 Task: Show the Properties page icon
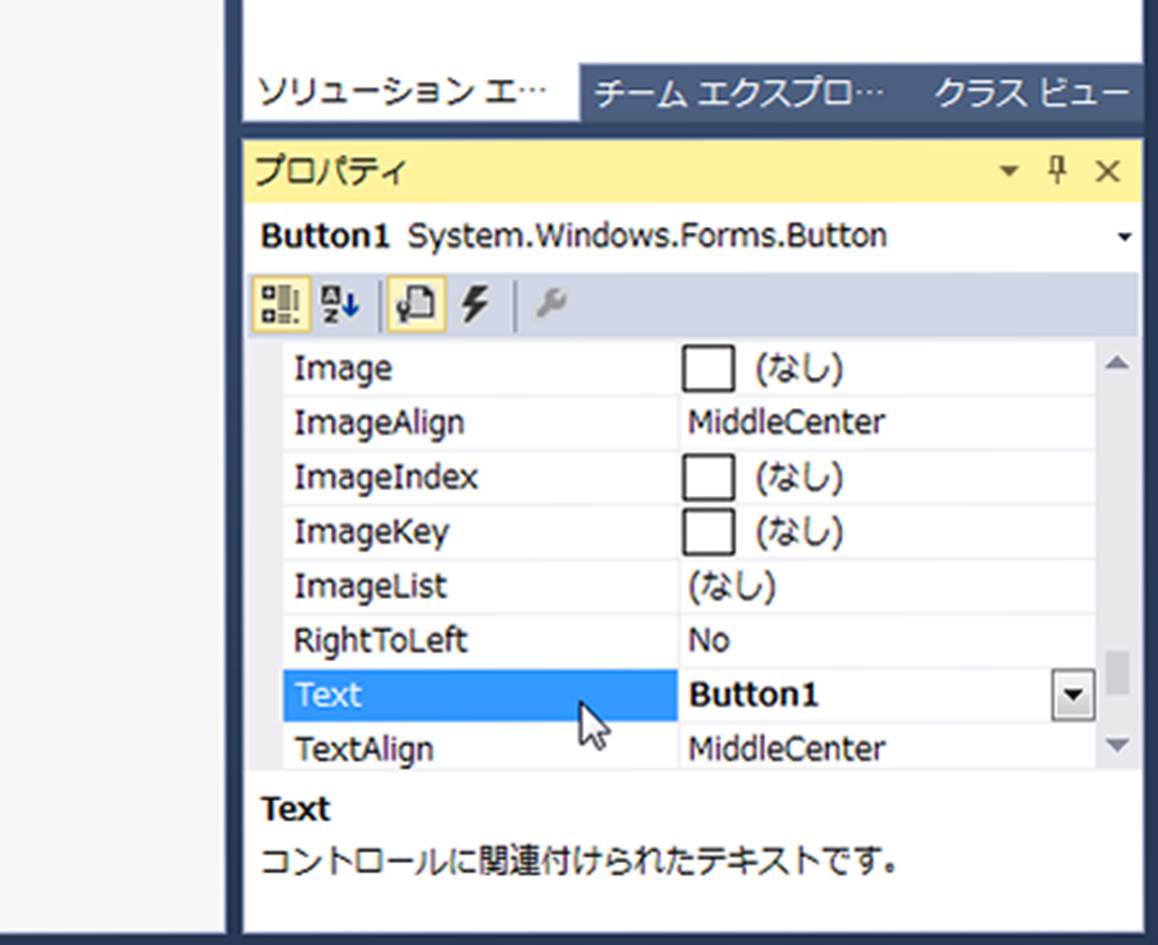[416, 304]
